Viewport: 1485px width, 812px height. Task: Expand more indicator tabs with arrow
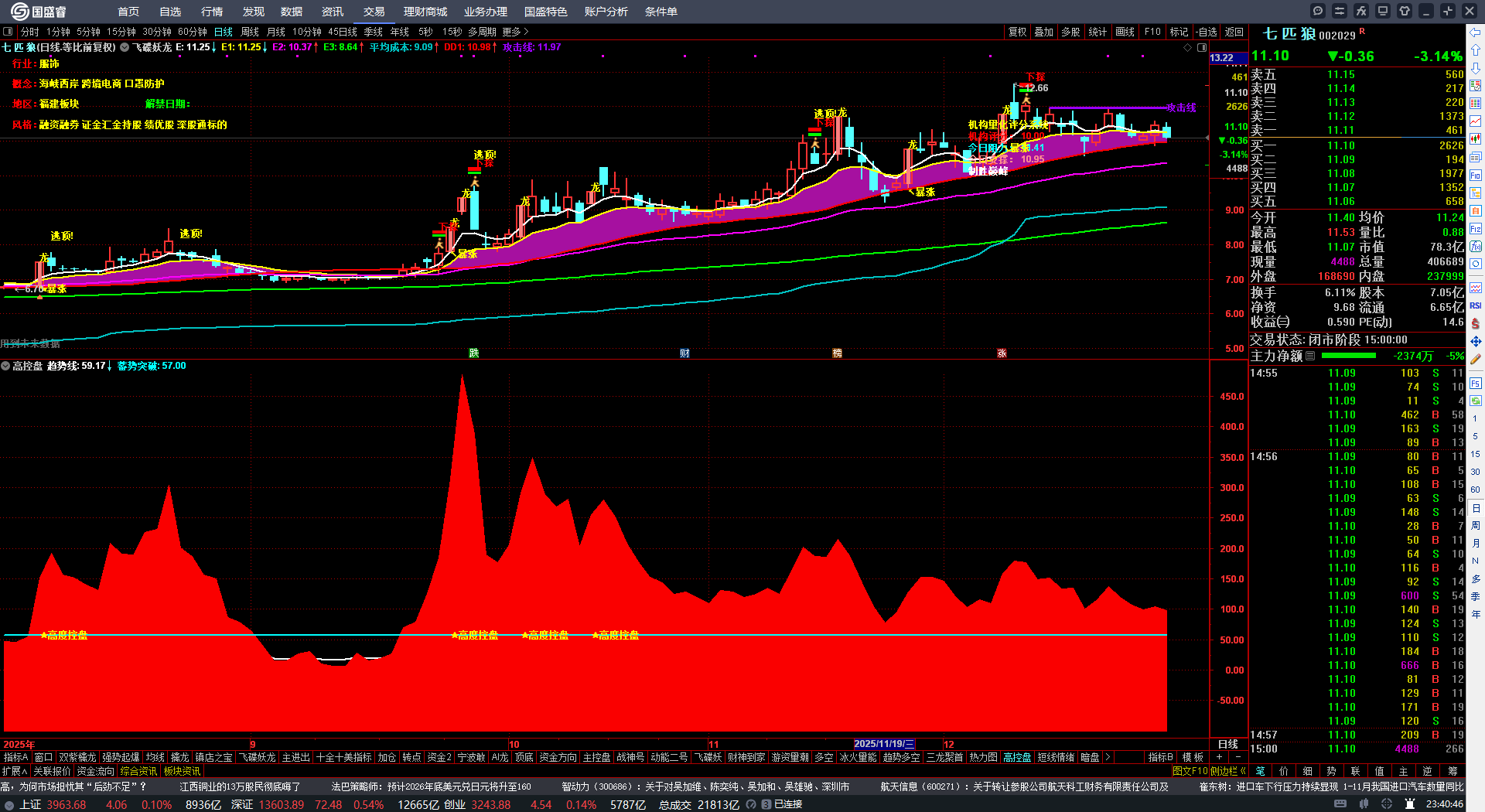pos(1108,757)
